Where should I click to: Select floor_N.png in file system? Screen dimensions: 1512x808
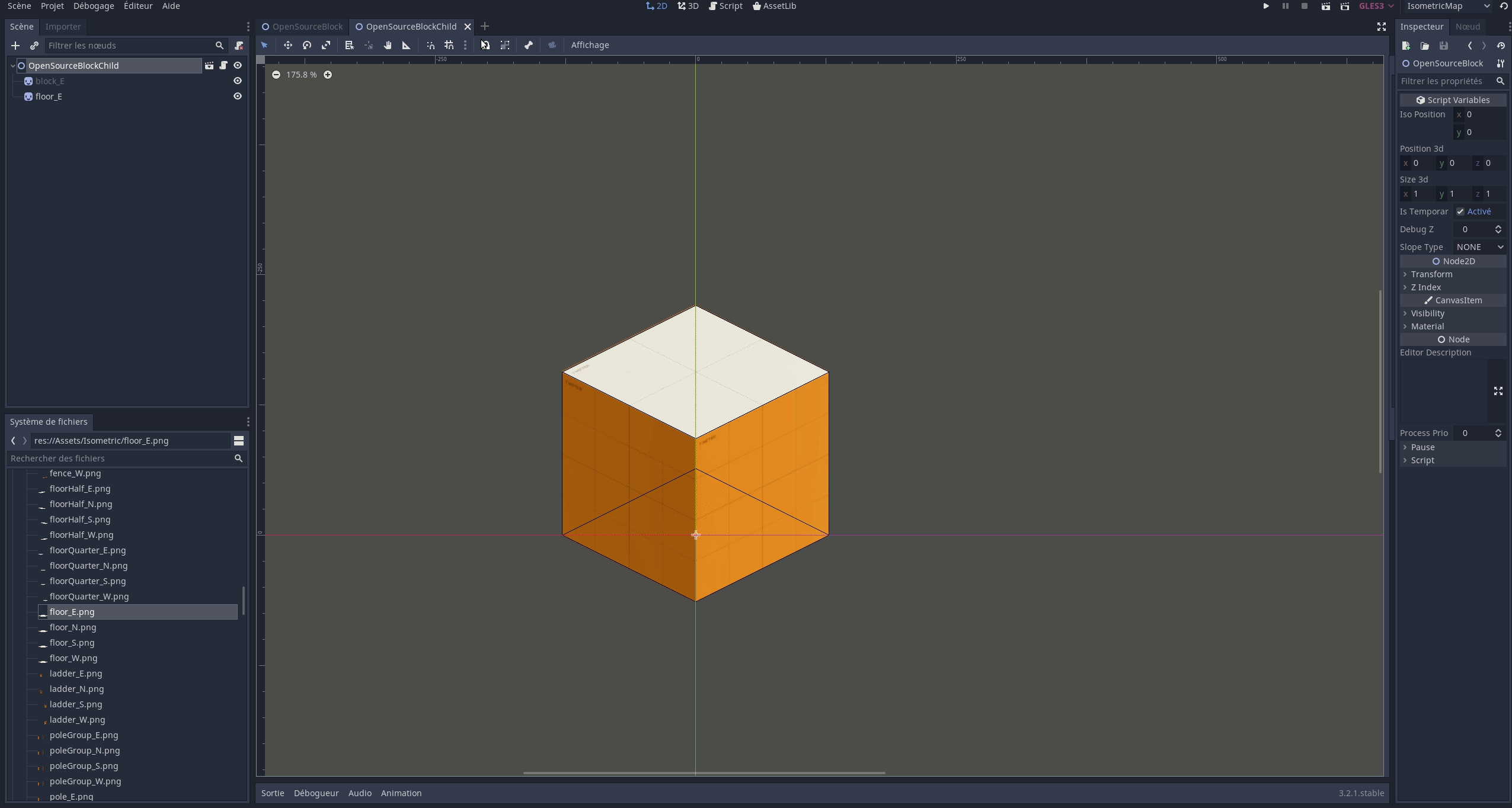[x=73, y=627]
